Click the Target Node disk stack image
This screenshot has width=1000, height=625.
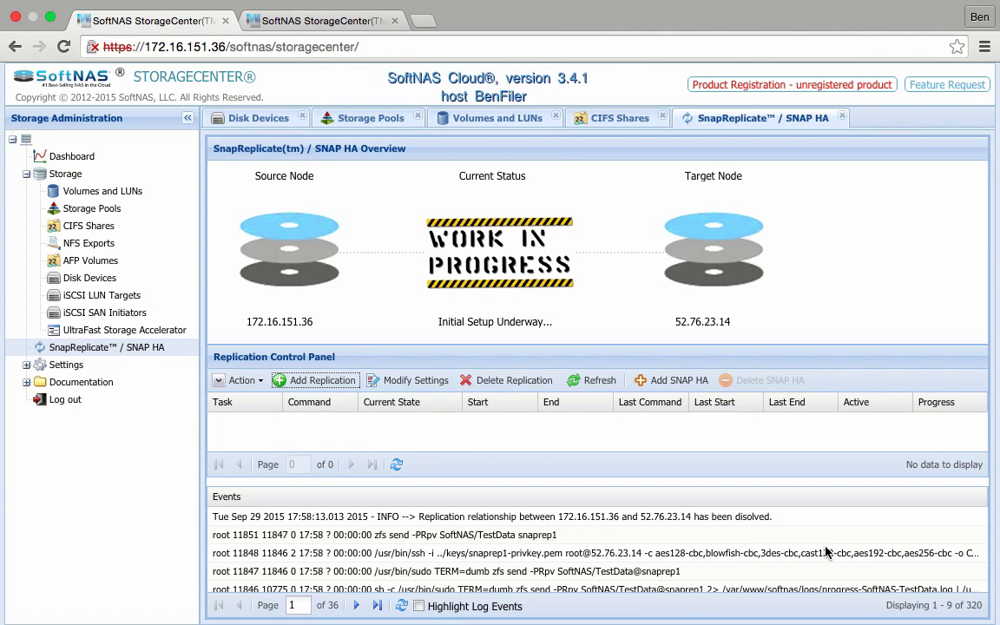tap(714, 250)
